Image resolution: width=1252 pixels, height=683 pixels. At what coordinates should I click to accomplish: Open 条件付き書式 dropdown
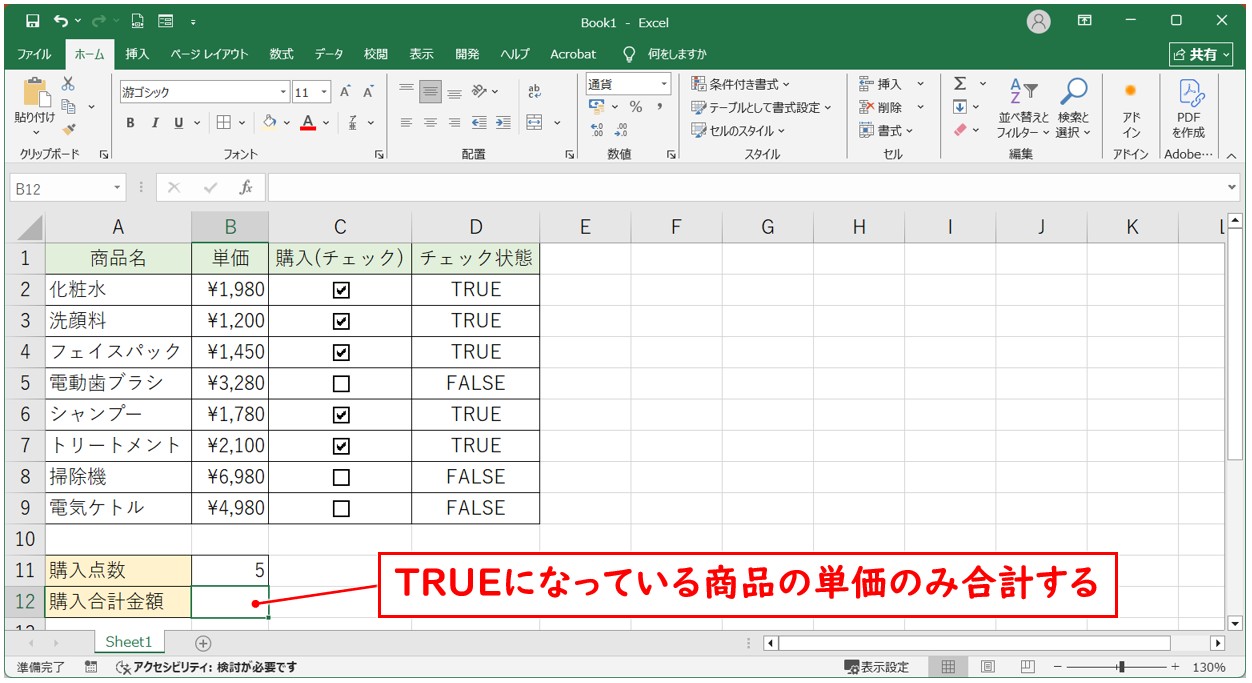(x=740, y=84)
